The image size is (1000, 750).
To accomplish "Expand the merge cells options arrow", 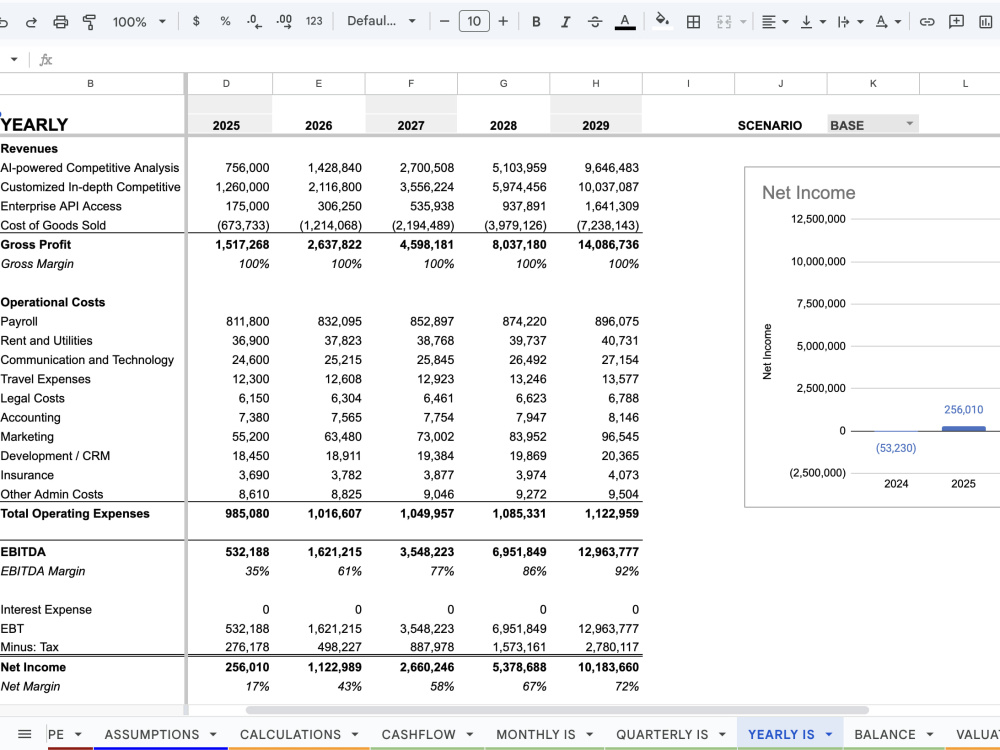I will pyautogui.click(x=743, y=22).
